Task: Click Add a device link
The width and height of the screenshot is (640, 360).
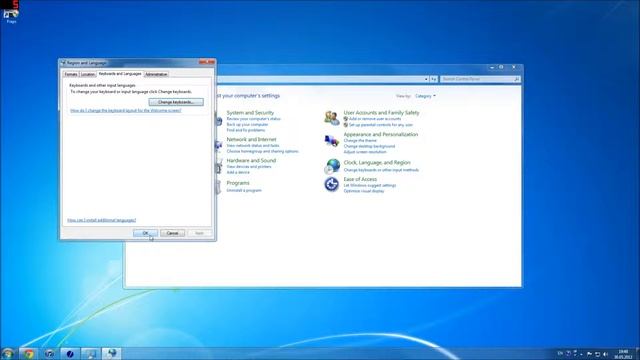Action: [x=238, y=173]
